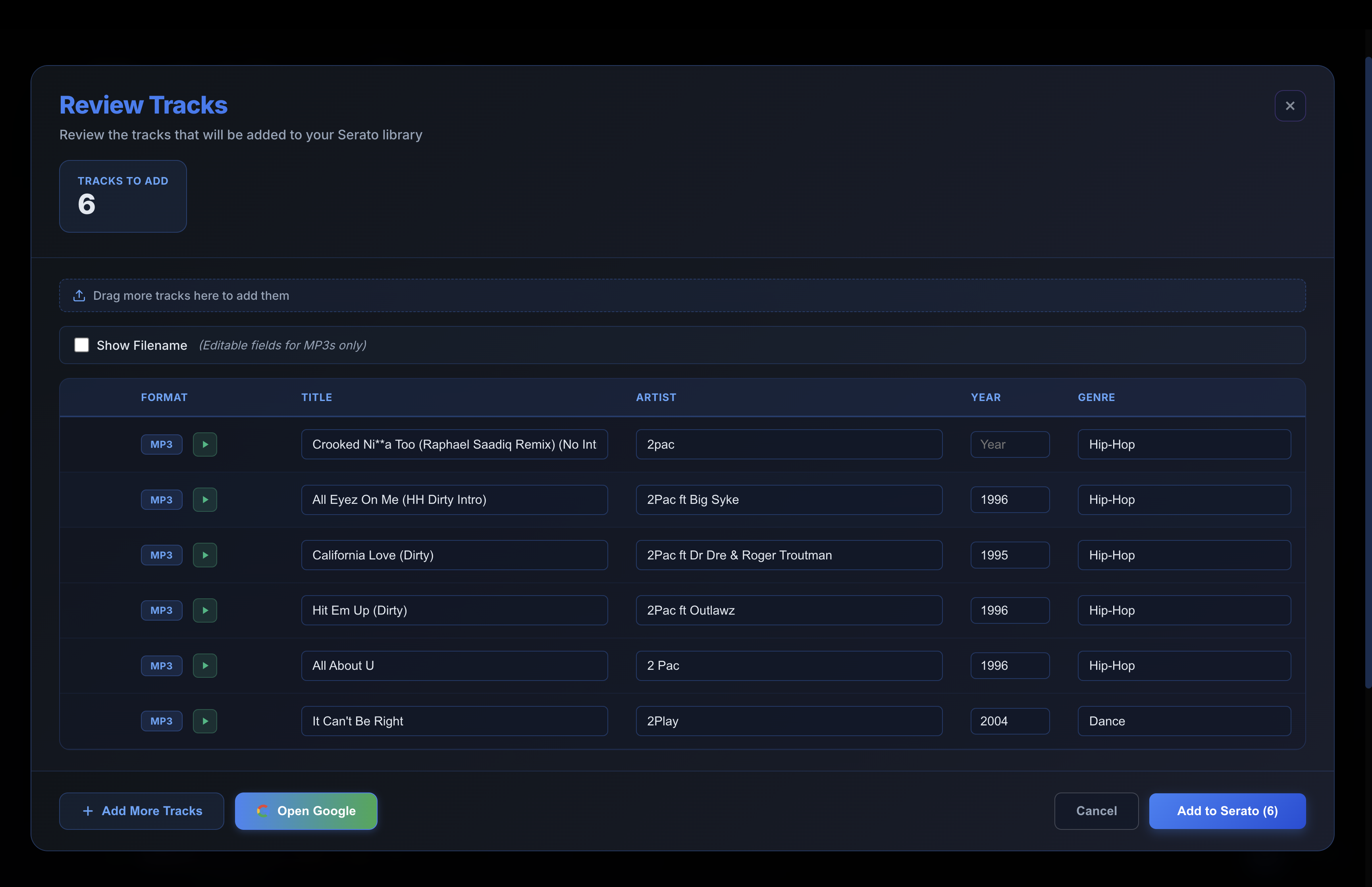Open Google using the green button
Viewport: 1372px width, 887px height.
coord(306,810)
